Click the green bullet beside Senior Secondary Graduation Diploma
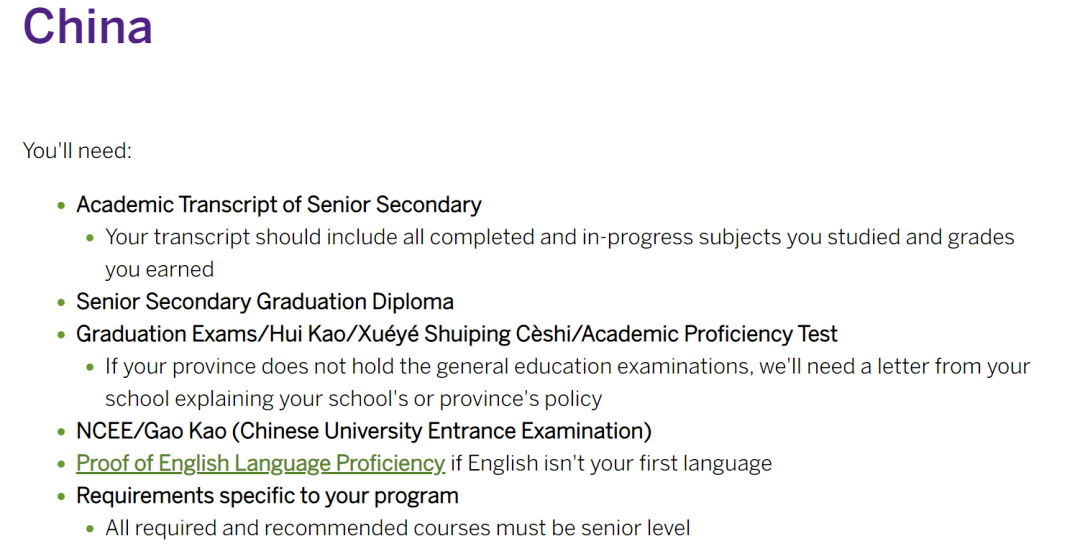The image size is (1080, 546). (x=62, y=302)
